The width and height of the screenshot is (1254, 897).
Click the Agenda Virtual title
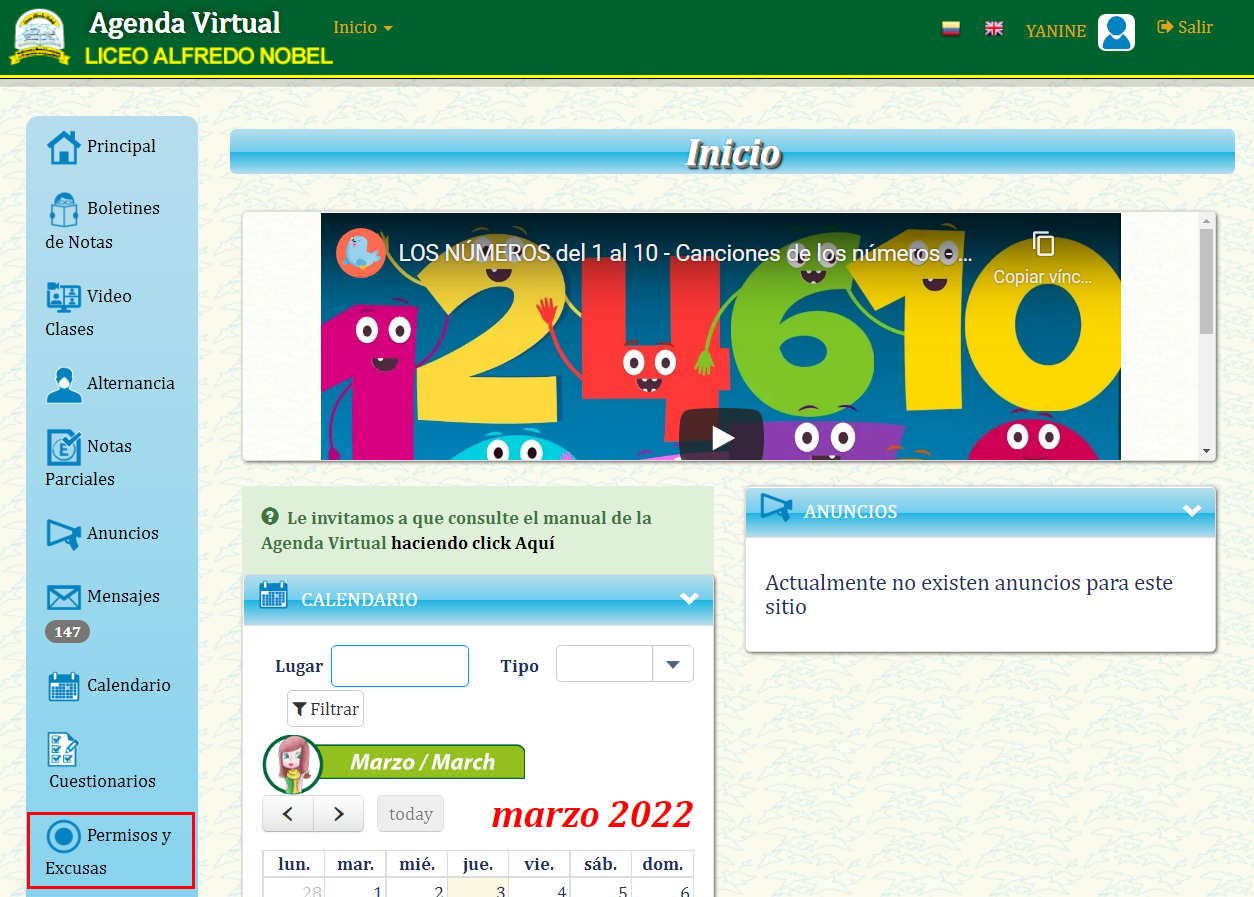(x=185, y=23)
